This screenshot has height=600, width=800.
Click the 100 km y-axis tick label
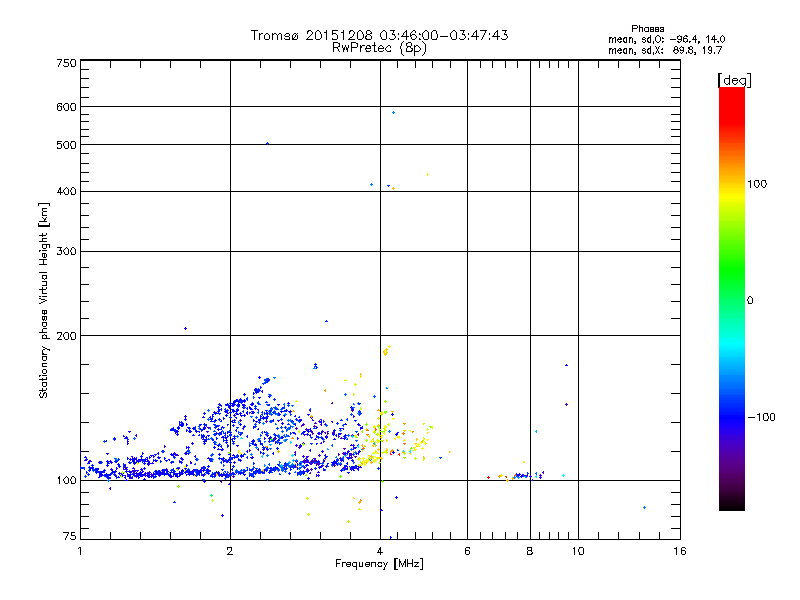(67, 481)
